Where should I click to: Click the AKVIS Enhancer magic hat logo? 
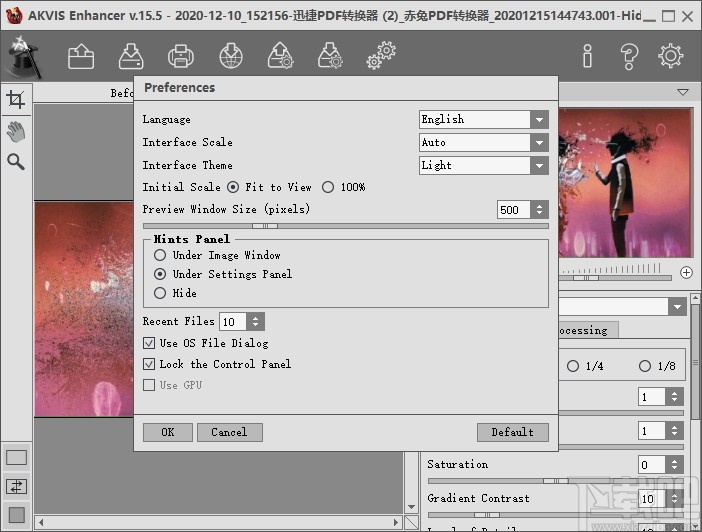point(22,57)
